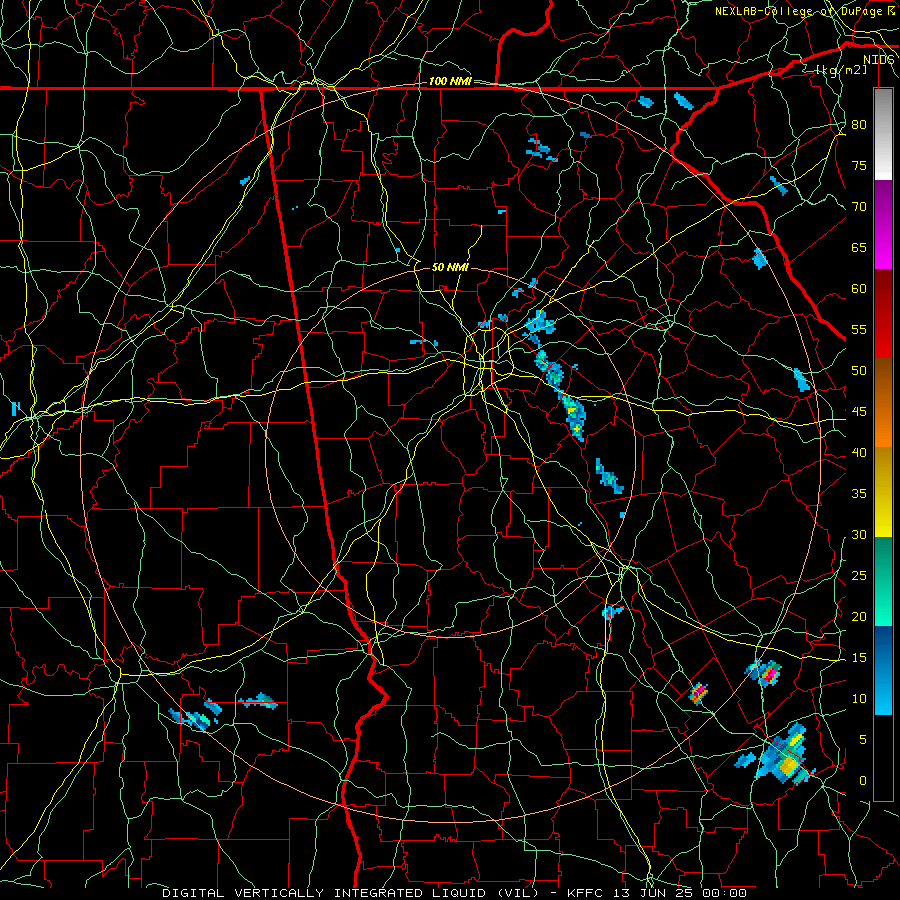Select scale value 15 on legend
Screen dimensions: 900x900
[x=859, y=658]
